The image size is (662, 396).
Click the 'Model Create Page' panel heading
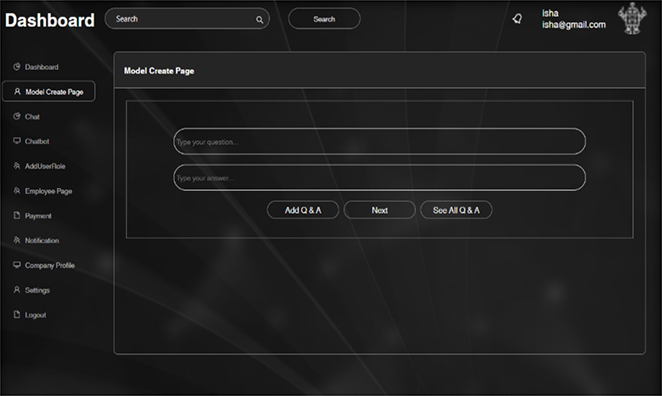(x=159, y=71)
